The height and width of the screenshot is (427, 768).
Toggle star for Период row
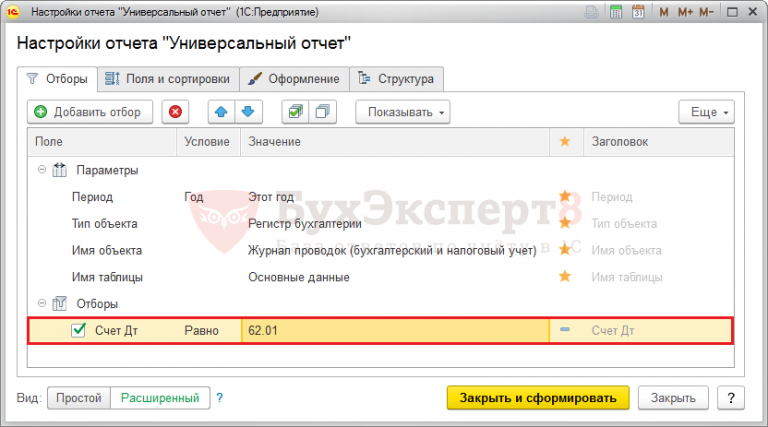pyautogui.click(x=565, y=196)
